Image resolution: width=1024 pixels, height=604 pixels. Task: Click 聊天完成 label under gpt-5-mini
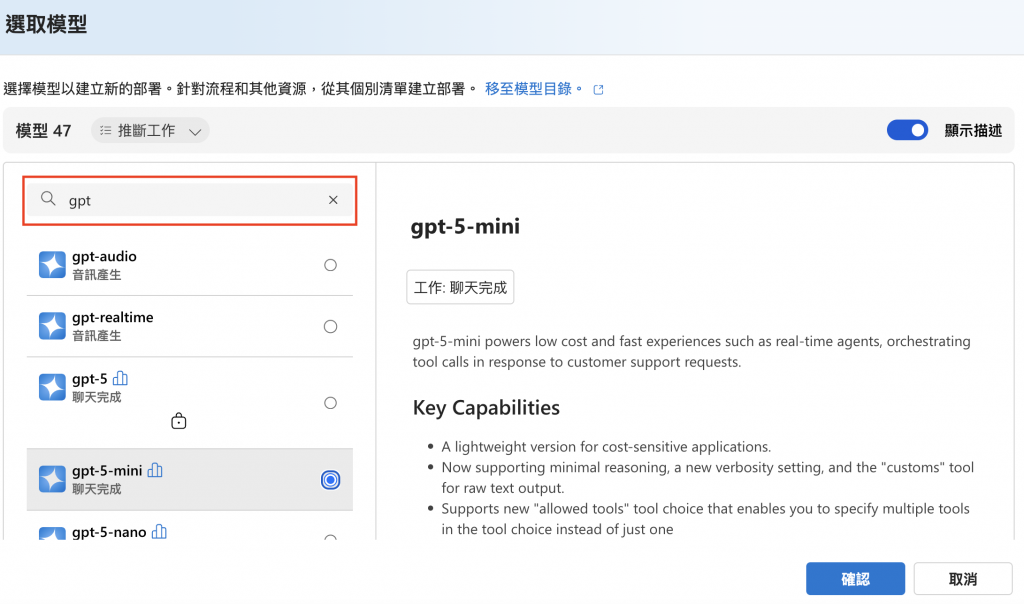pos(97,489)
